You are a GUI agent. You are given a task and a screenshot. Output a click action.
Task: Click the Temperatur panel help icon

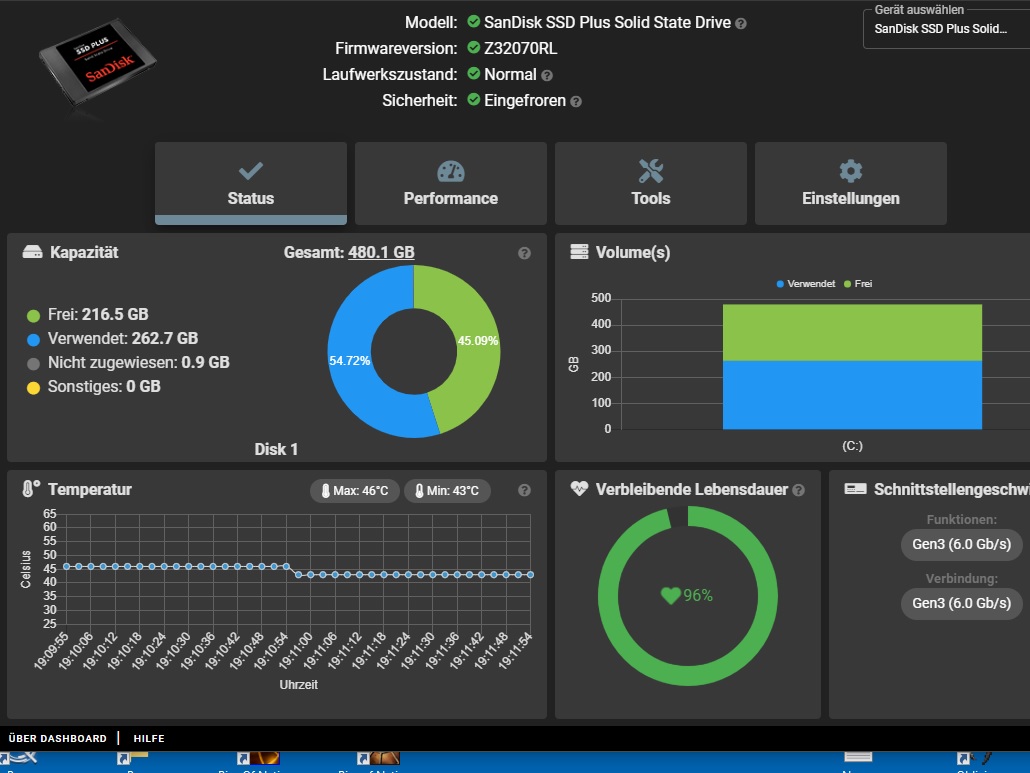pos(524,490)
